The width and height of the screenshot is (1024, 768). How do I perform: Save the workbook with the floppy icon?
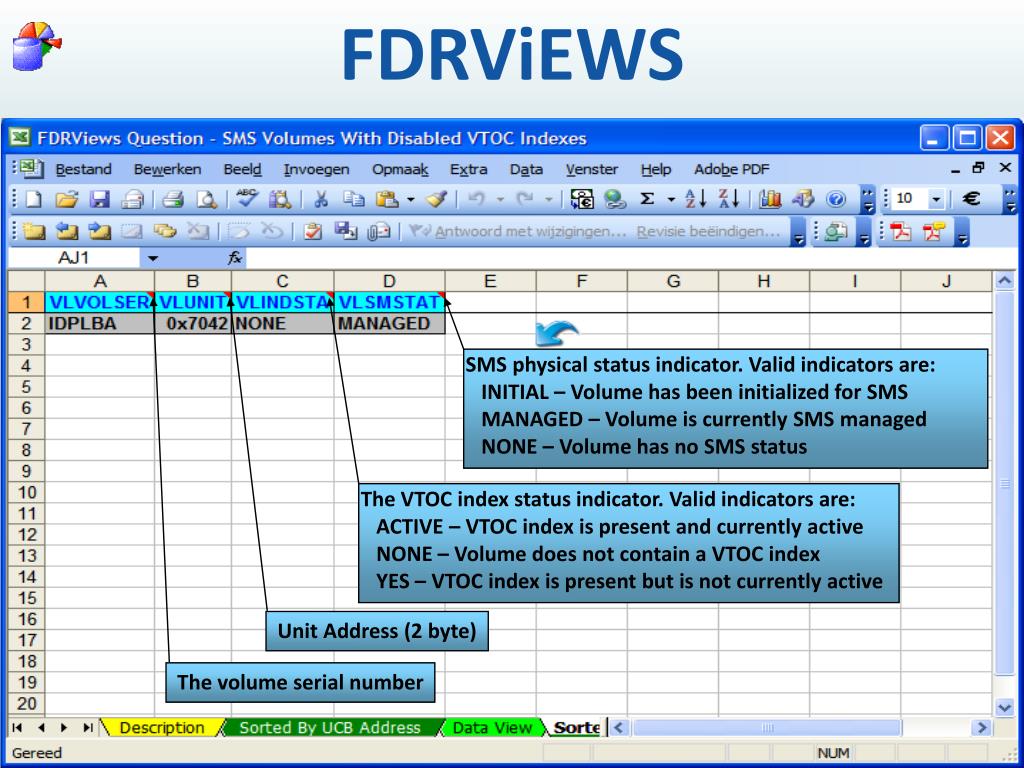pyautogui.click(x=100, y=199)
